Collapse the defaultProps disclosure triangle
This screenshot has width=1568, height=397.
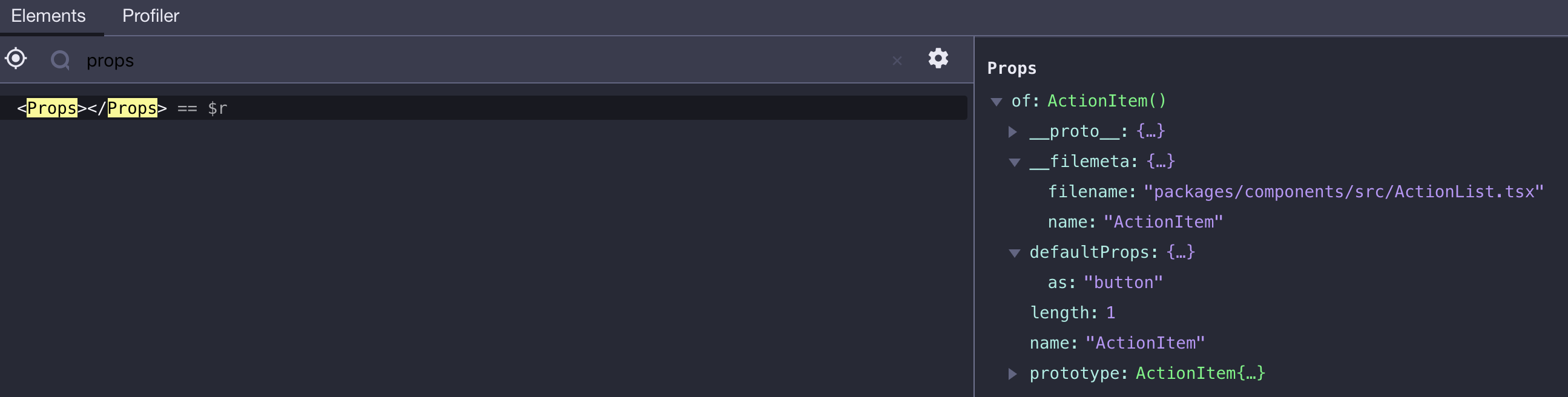pos(1014,253)
